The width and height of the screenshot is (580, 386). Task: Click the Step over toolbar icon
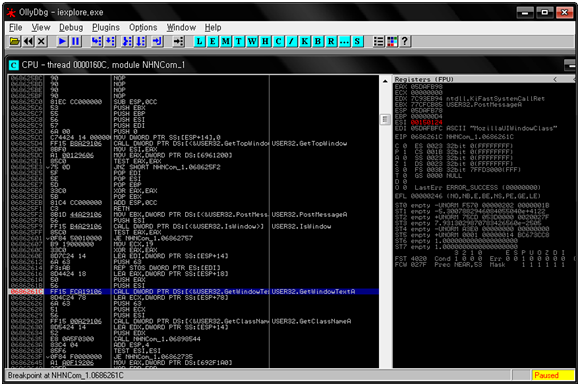[110, 41]
